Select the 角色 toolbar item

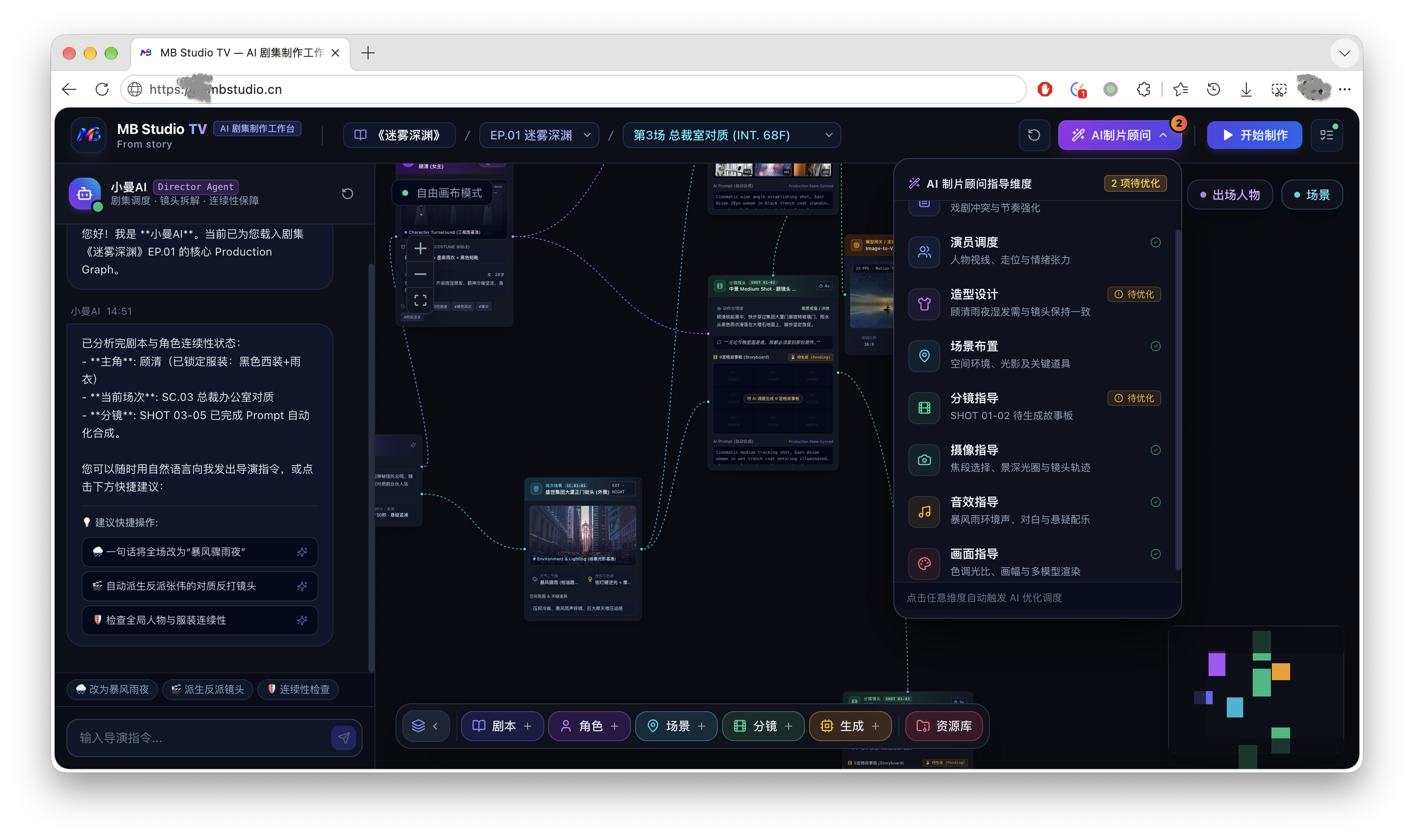tap(589, 726)
